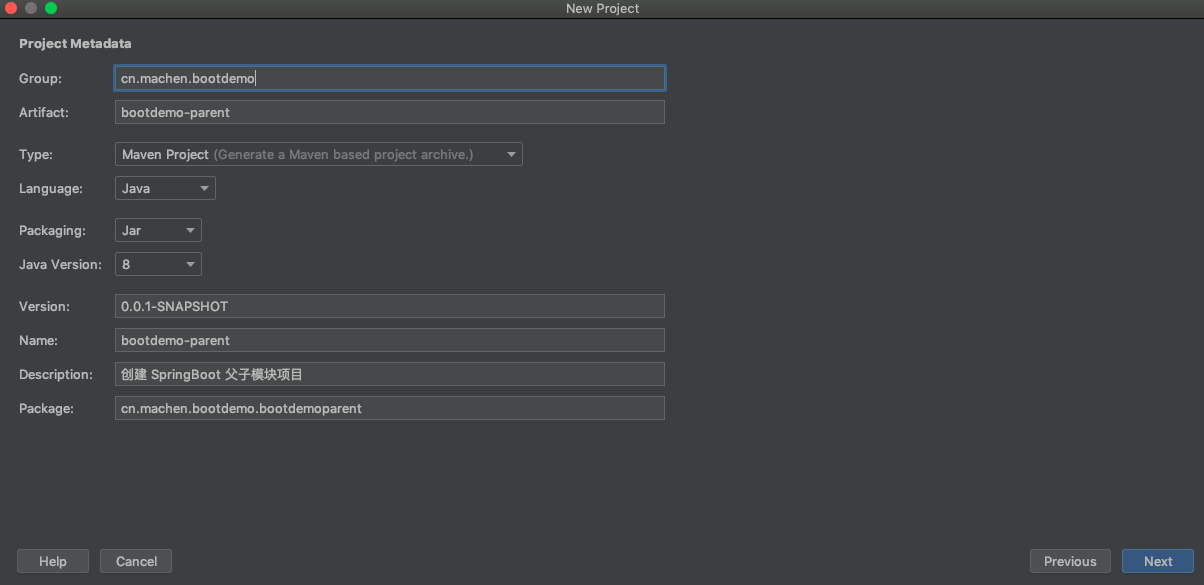Open the Type dropdown showing Maven Project

(319, 154)
